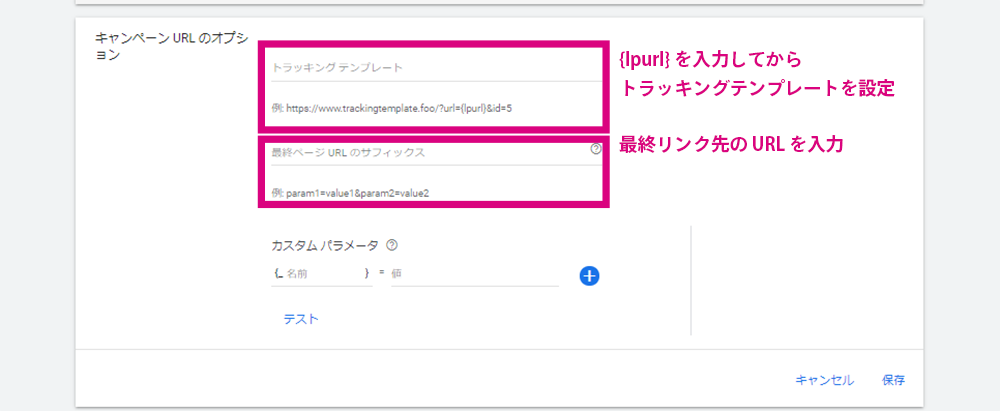Viewport: 1000px width, 411px height.
Task: Click the 保存 button
Action: coord(893,380)
